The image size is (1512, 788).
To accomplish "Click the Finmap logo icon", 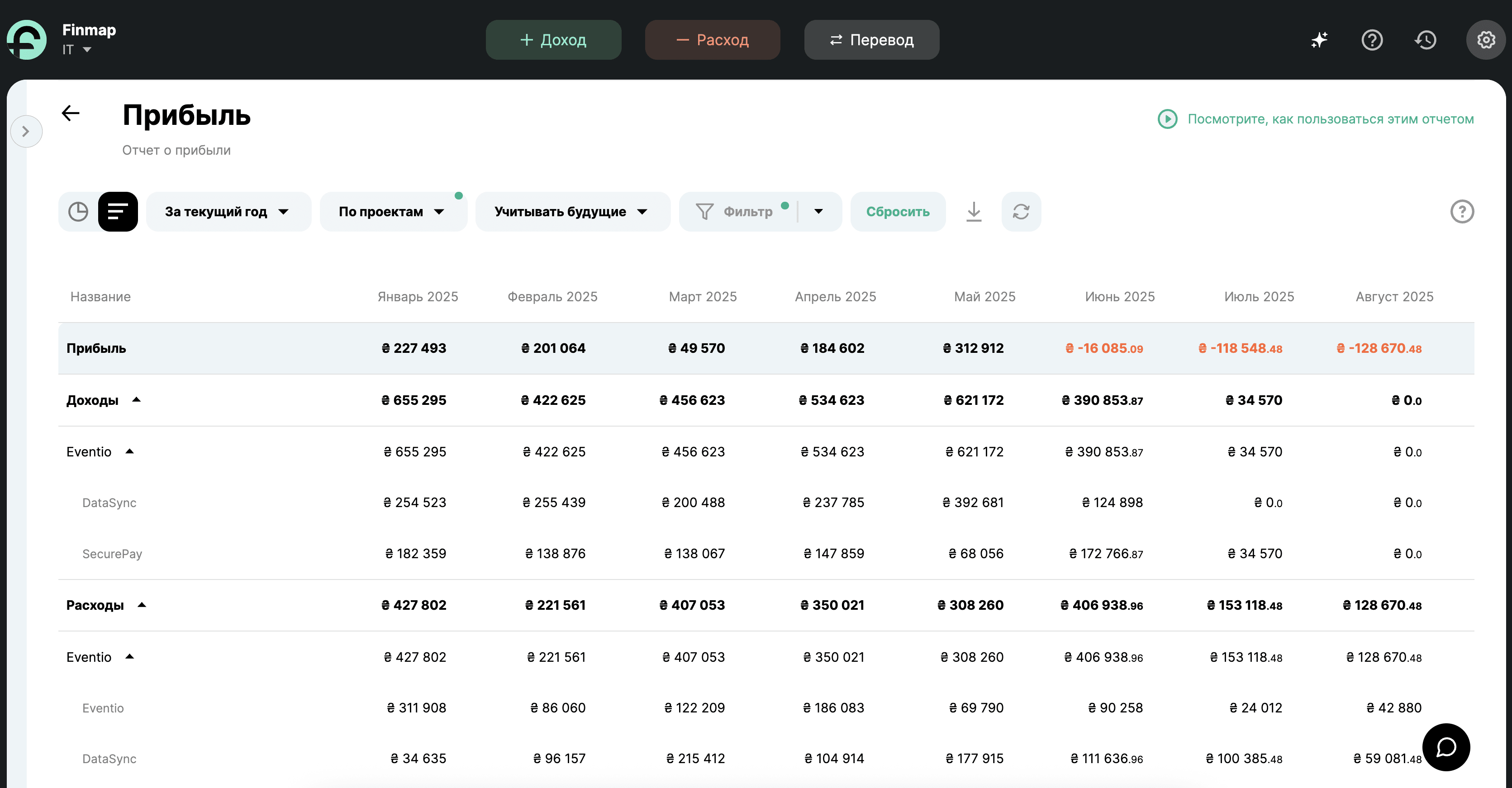I will (26, 39).
